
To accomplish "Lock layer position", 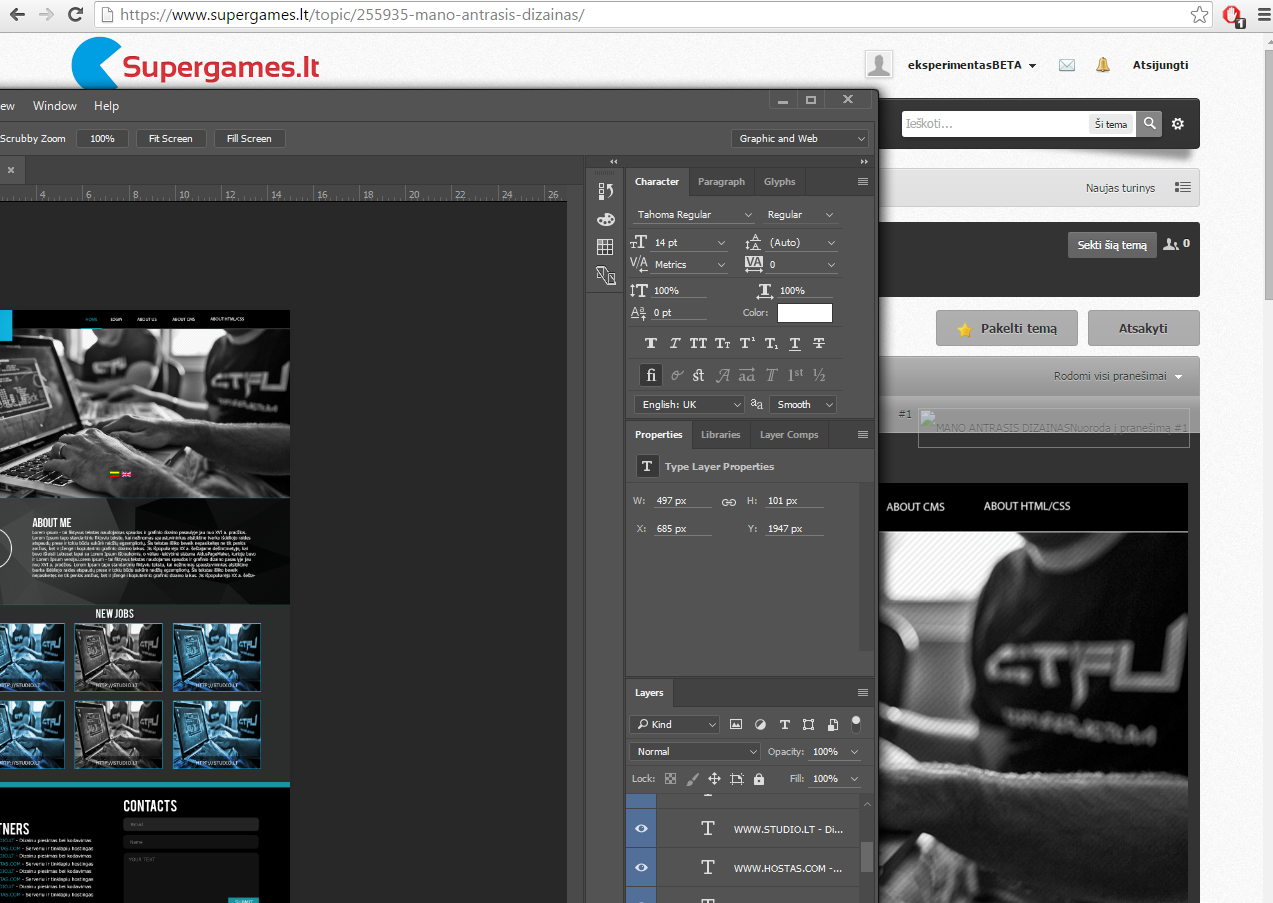I will point(714,778).
